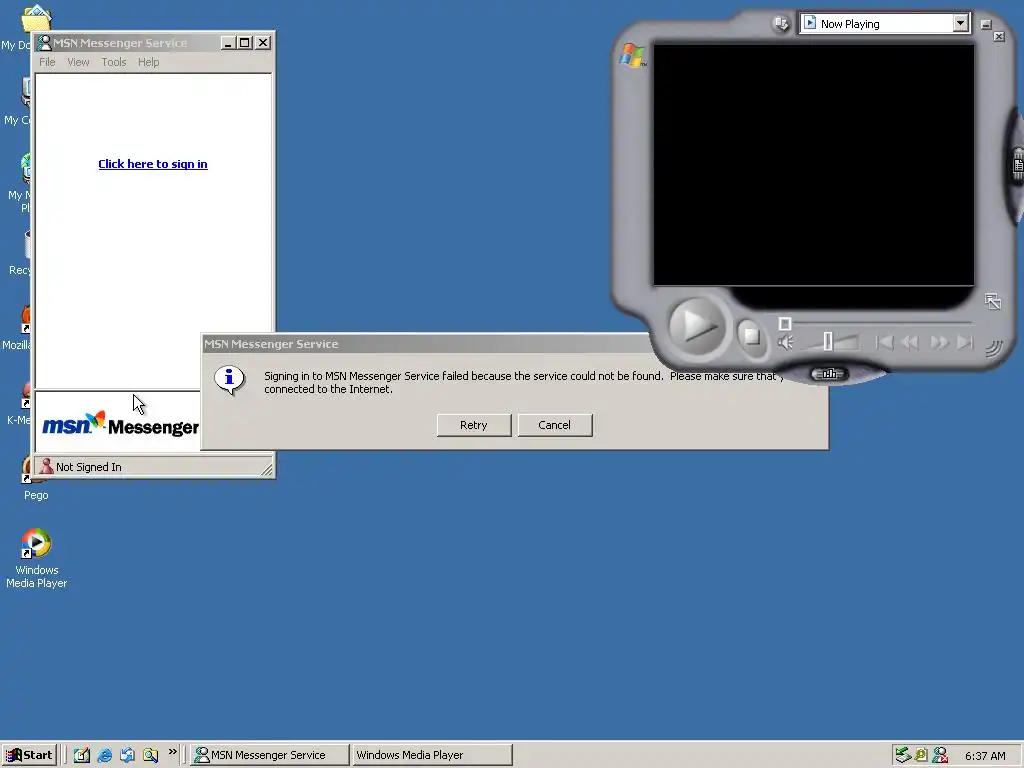Click the Rewind button in Media Player
The height and width of the screenshot is (768, 1024).
pos(910,342)
